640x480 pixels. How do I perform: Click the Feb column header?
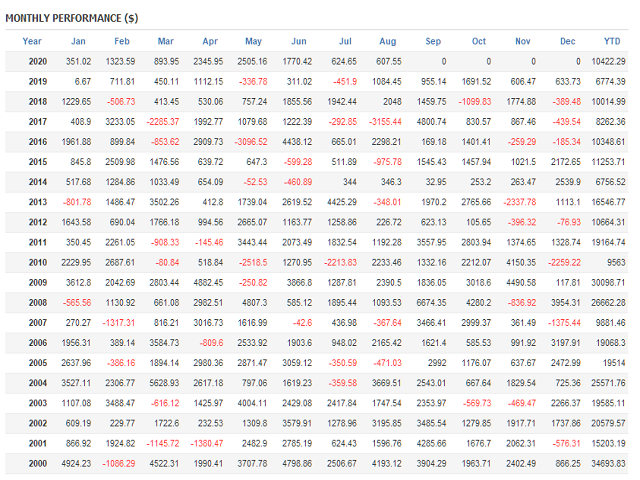click(122, 41)
